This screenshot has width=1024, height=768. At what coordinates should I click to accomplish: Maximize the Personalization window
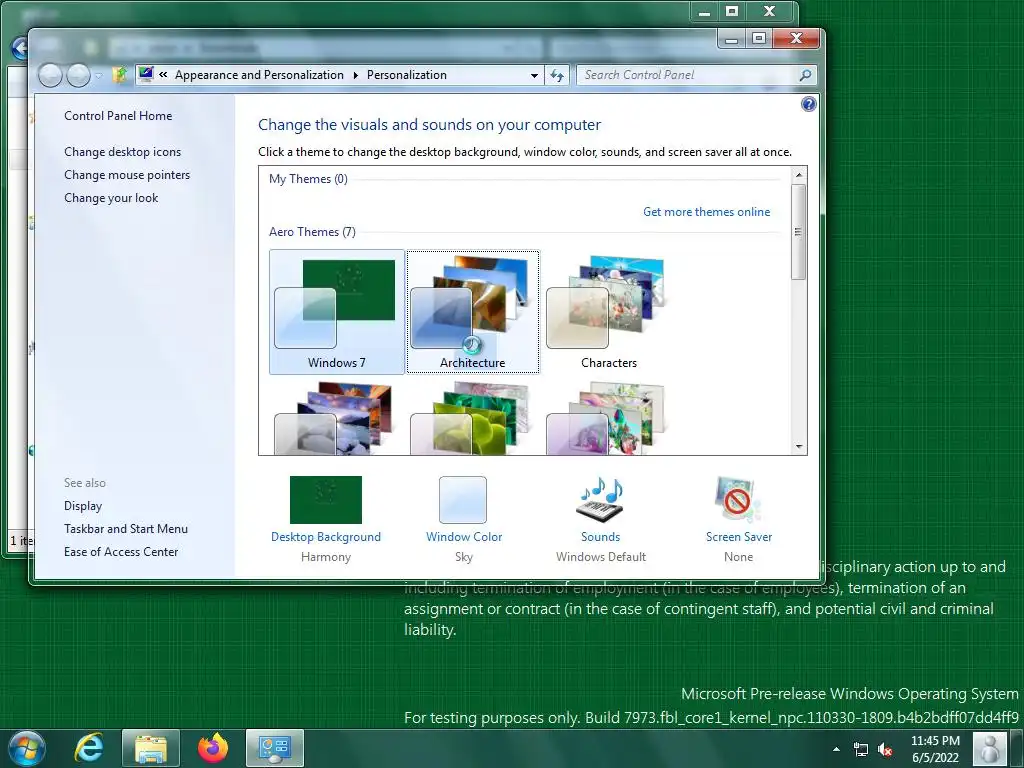pyautogui.click(x=759, y=39)
